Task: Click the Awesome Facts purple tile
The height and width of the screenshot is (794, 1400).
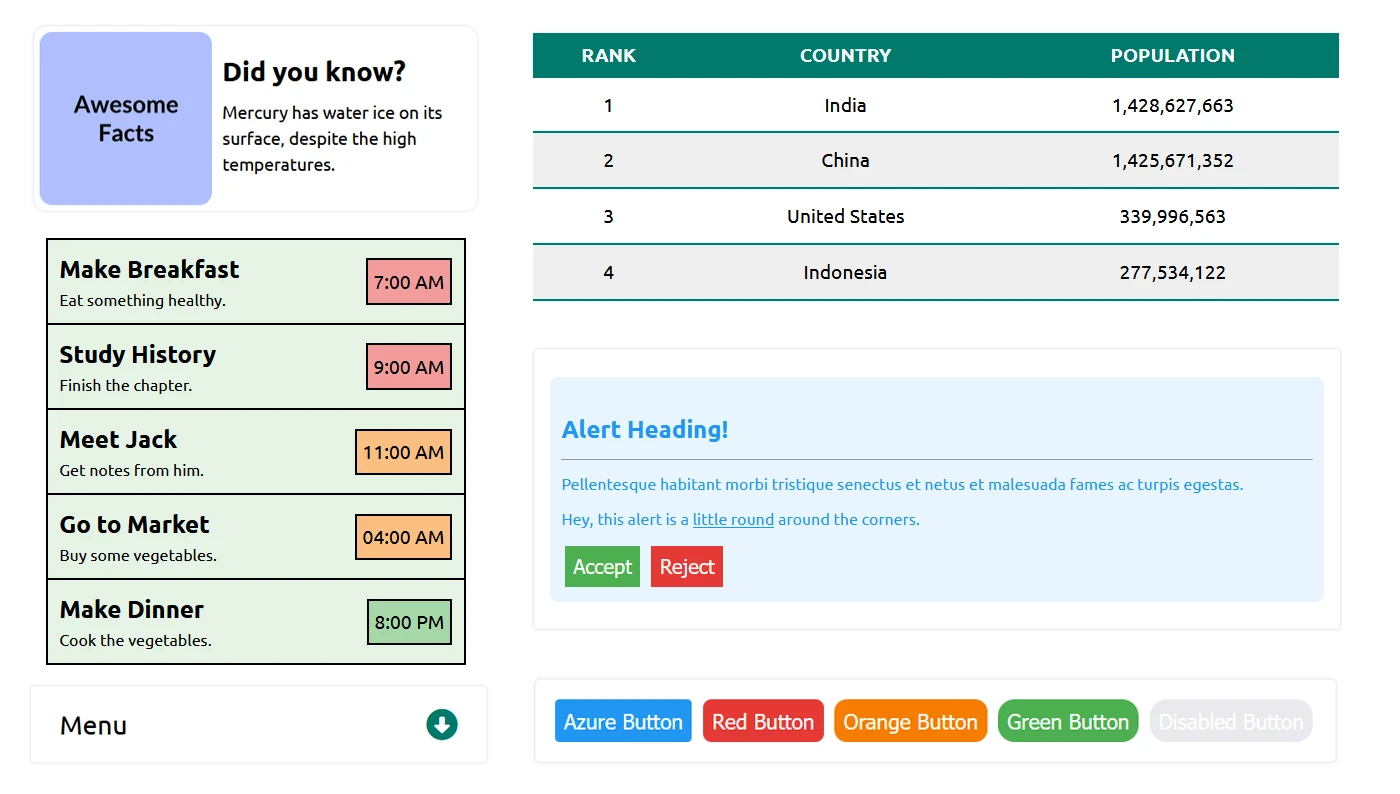Action: point(126,119)
